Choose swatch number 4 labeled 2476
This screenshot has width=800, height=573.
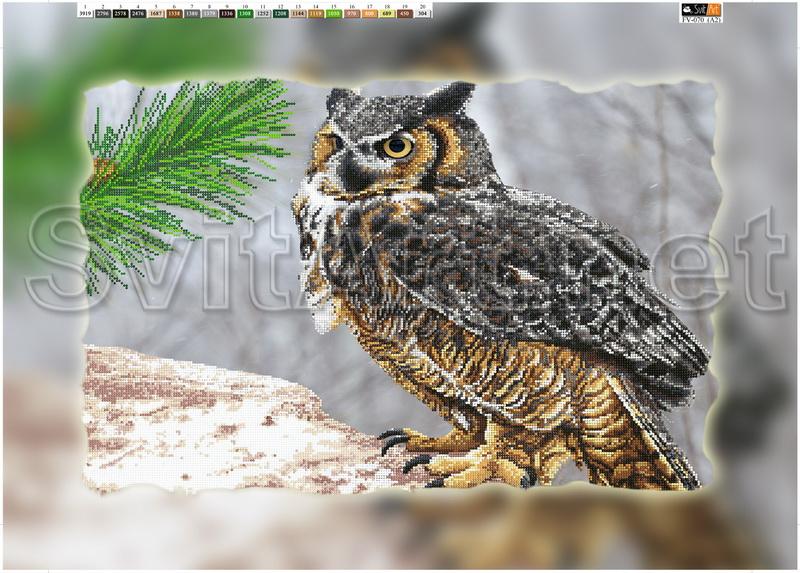pos(139,14)
